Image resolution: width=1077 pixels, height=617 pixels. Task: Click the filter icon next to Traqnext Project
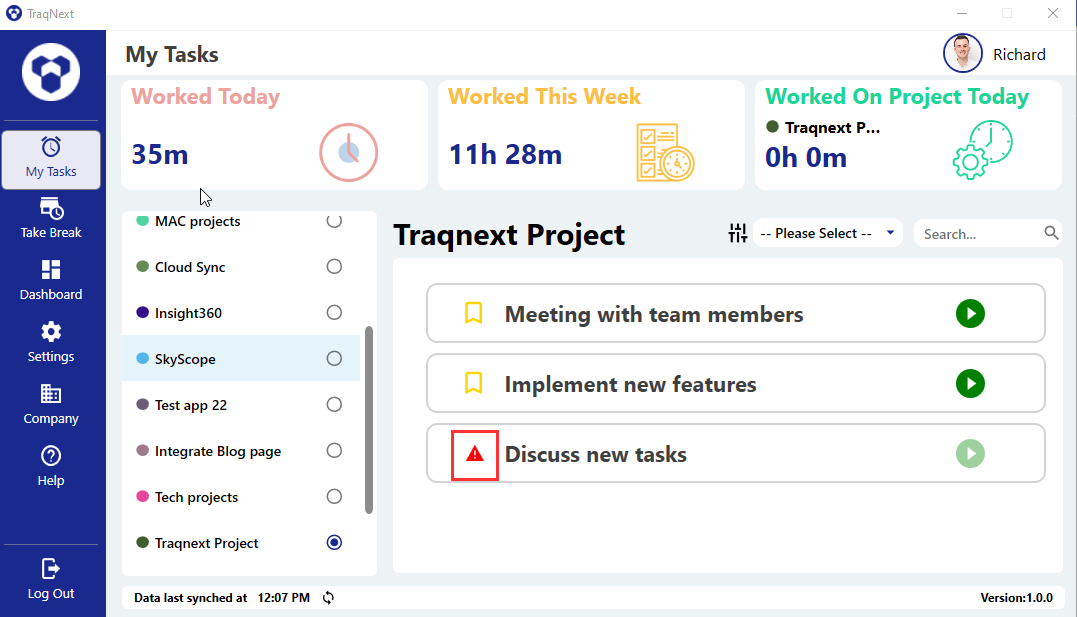[x=738, y=233]
